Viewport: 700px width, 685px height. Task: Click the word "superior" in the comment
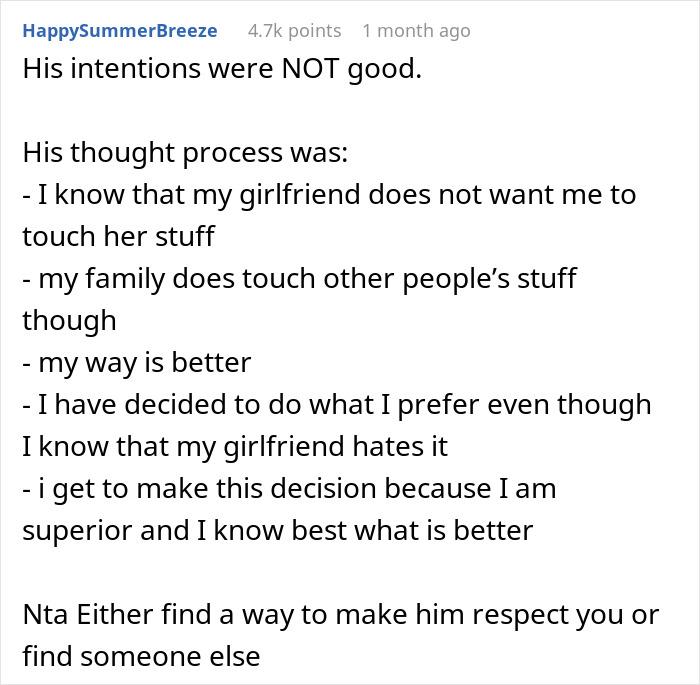[x=77, y=531]
